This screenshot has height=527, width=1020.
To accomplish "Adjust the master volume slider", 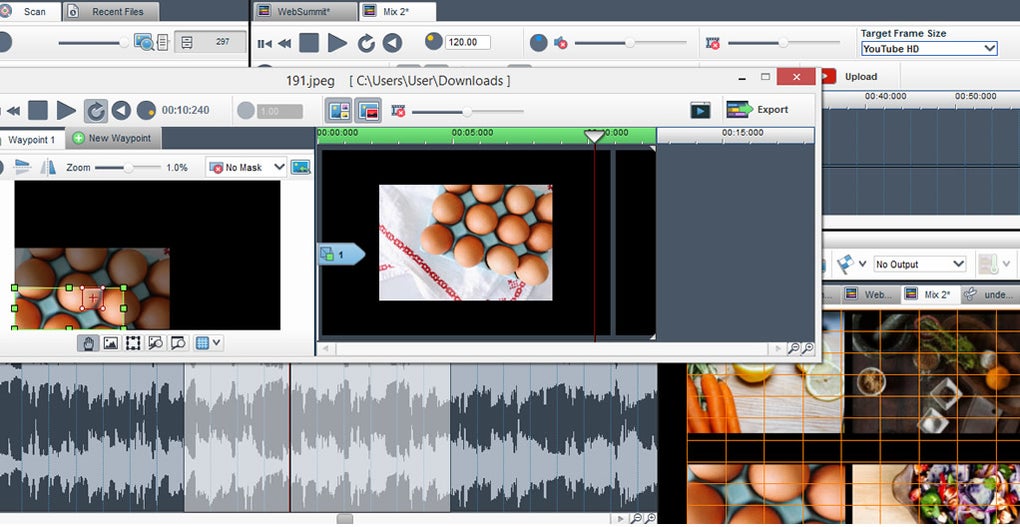I will [x=630, y=43].
